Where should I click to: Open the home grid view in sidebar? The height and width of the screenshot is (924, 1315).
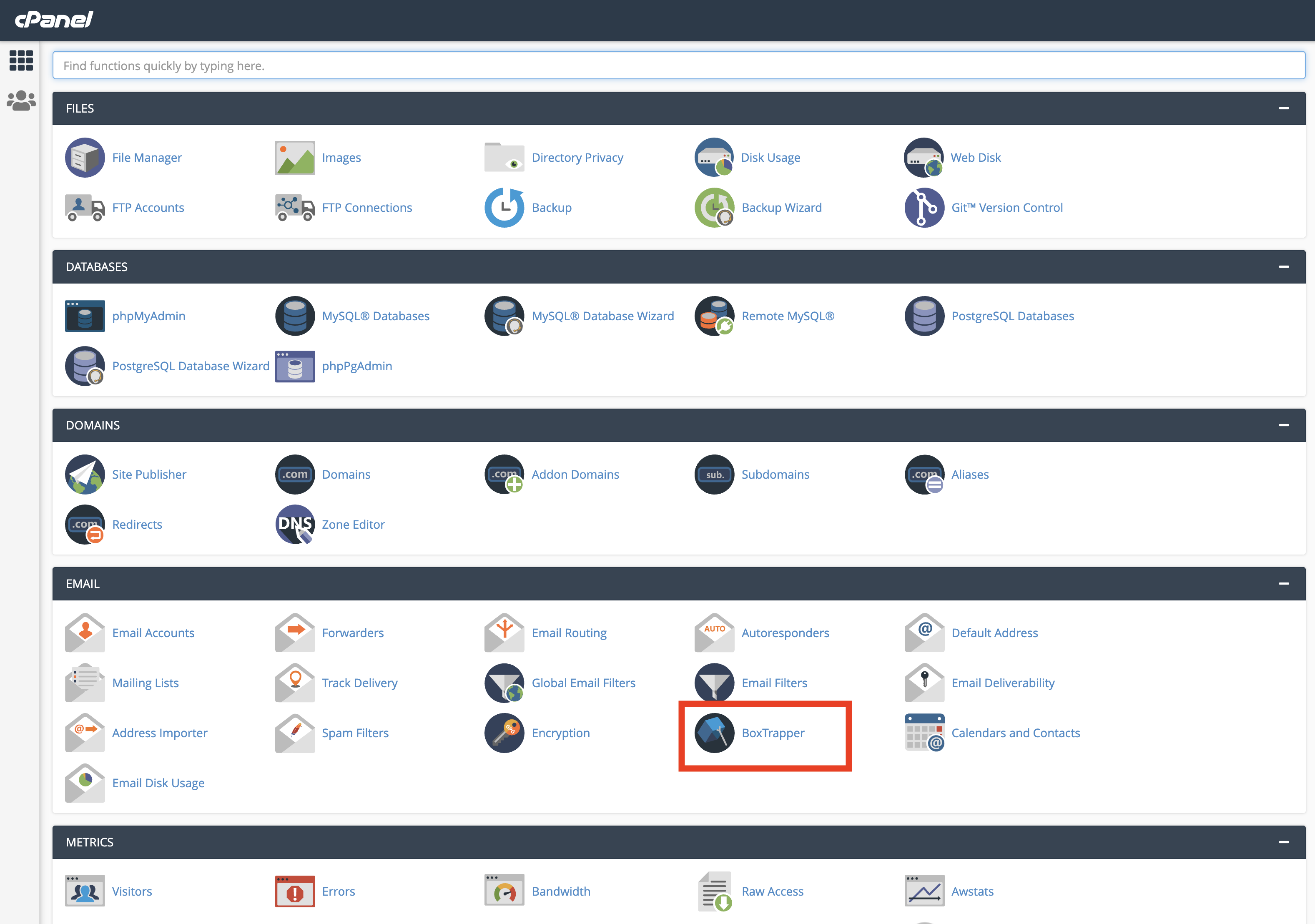tap(21, 60)
